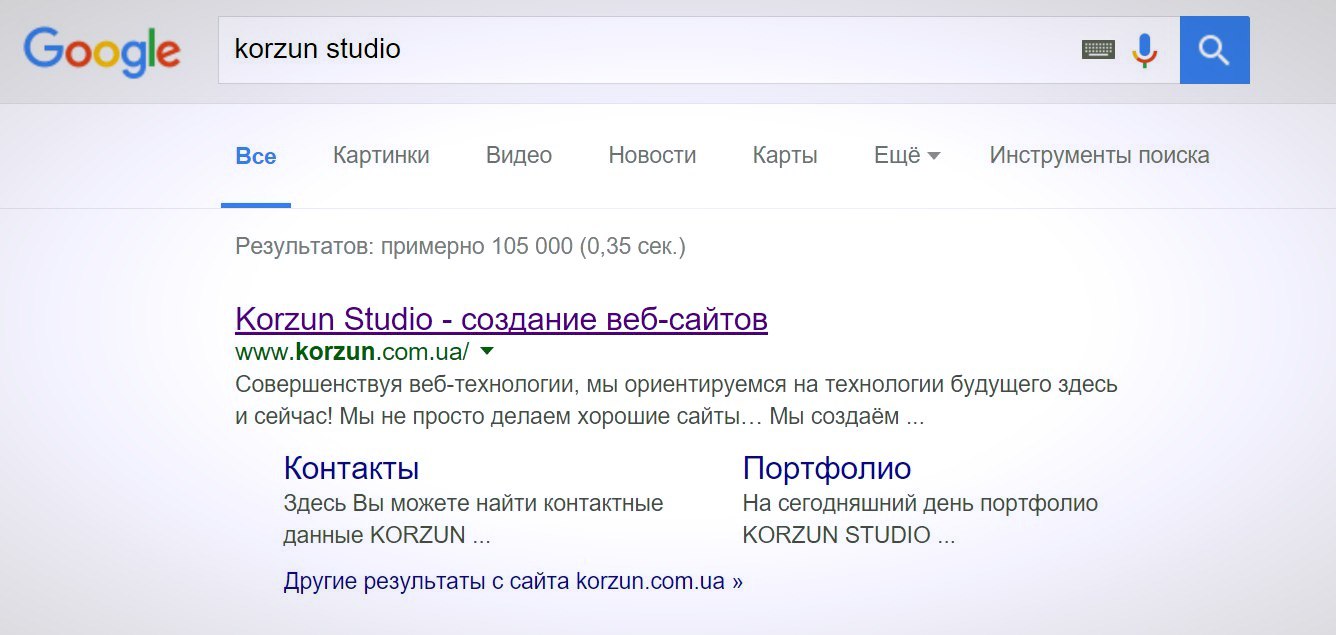
Task: Open the on-screen keyboard input icon
Action: click(1097, 47)
